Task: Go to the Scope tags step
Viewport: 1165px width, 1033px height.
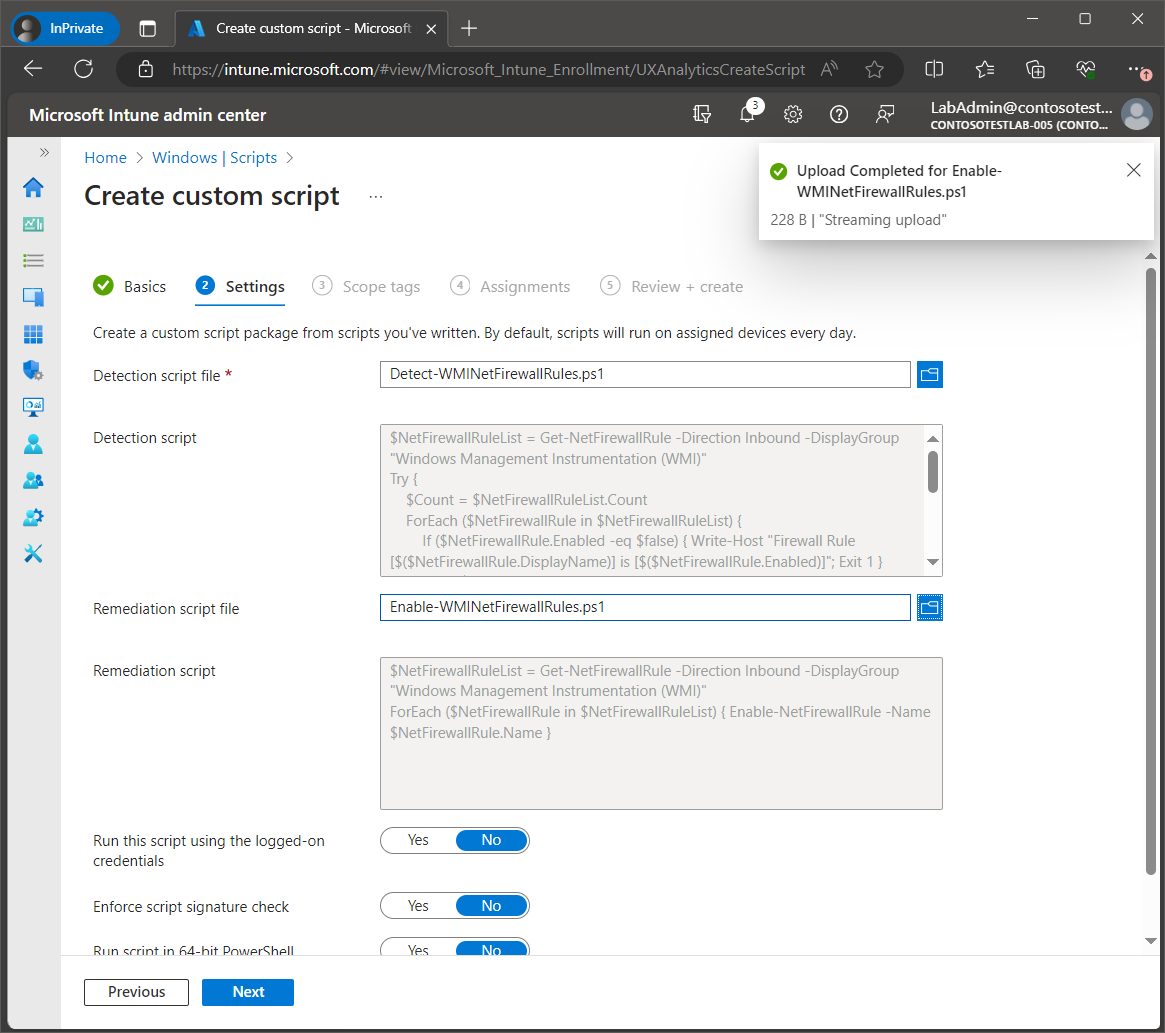Action: pyautogui.click(x=366, y=286)
